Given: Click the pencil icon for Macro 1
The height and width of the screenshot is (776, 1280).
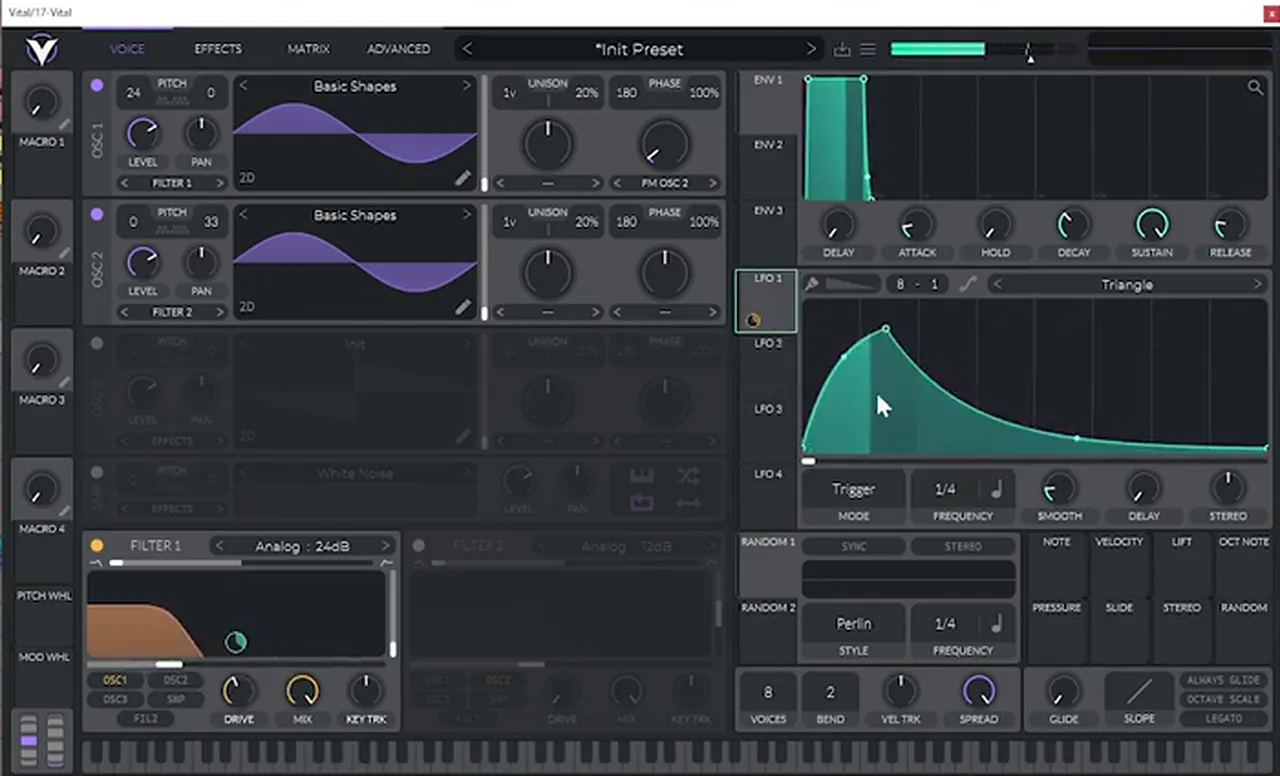Looking at the screenshot, I should (65, 124).
